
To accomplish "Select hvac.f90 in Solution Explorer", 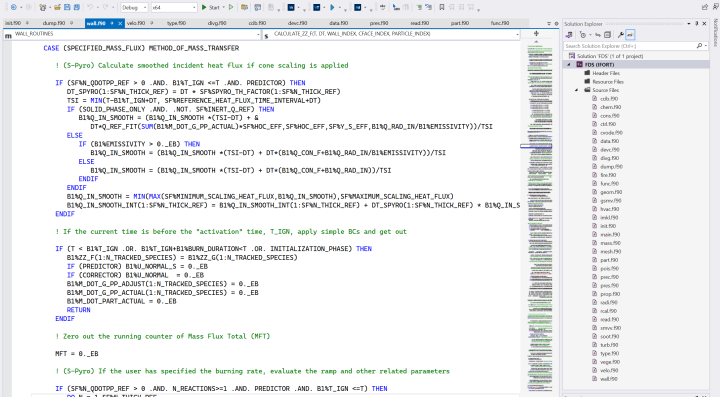I will coord(609,209).
